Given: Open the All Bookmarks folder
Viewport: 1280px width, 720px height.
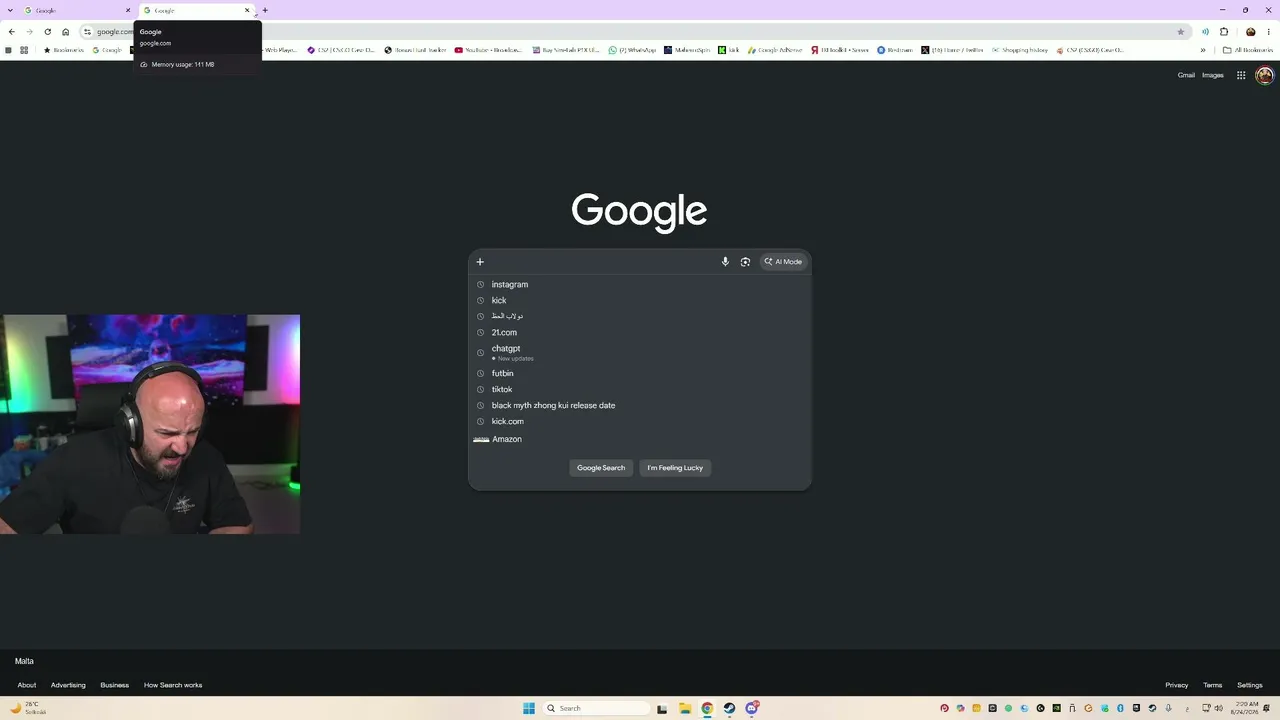Looking at the screenshot, I should [x=1248, y=50].
